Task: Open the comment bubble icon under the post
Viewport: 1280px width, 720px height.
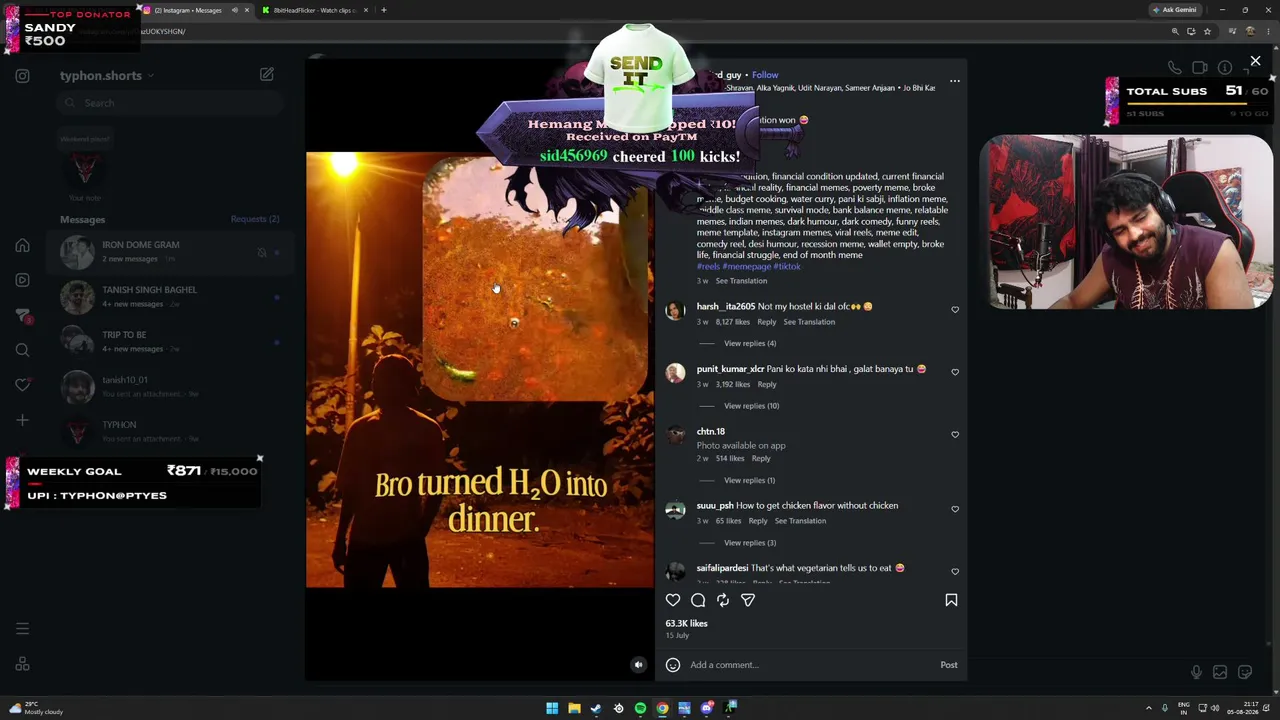Action: pyautogui.click(x=698, y=600)
